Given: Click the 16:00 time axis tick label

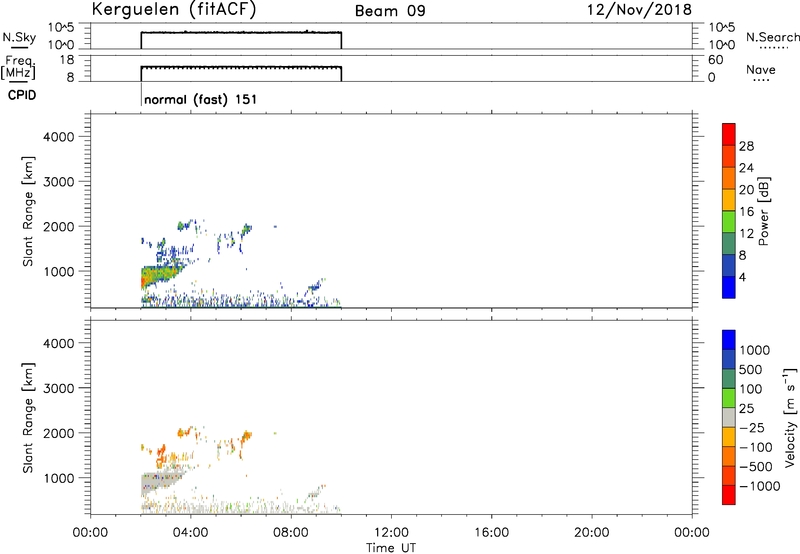Looking at the screenshot, I should click(x=491, y=533).
